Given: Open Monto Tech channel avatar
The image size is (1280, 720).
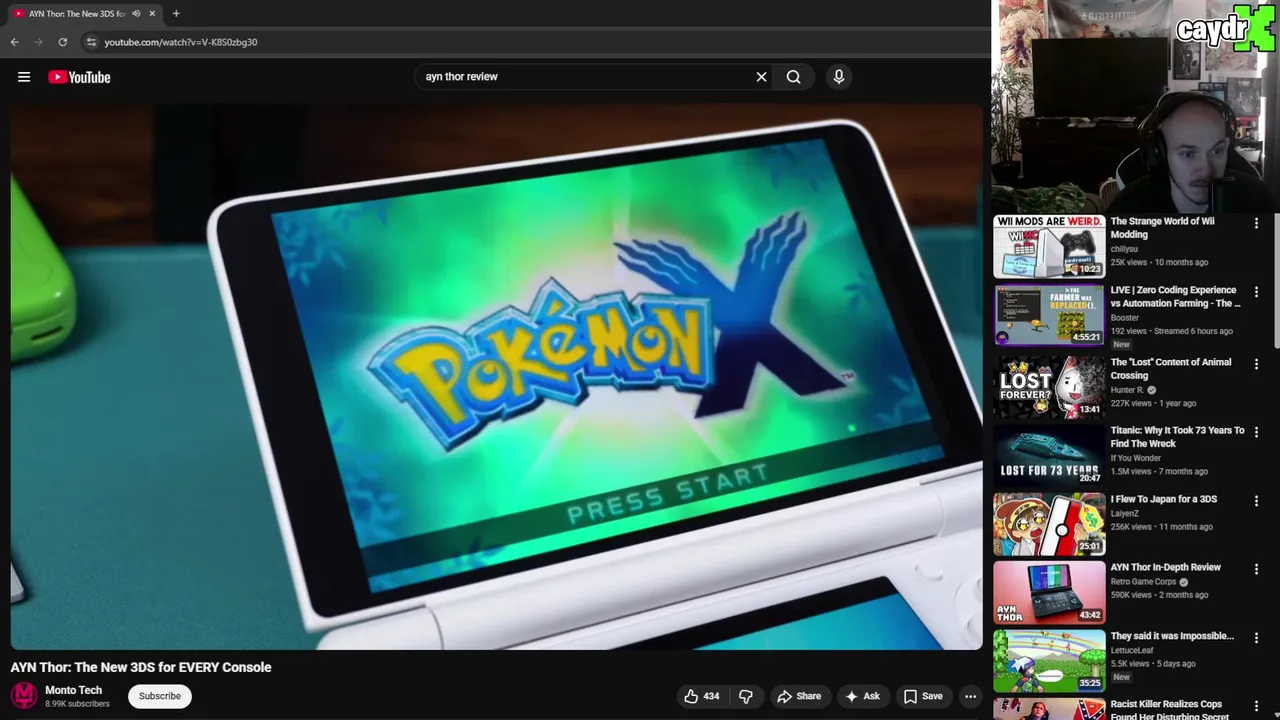Looking at the screenshot, I should click(24, 696).
